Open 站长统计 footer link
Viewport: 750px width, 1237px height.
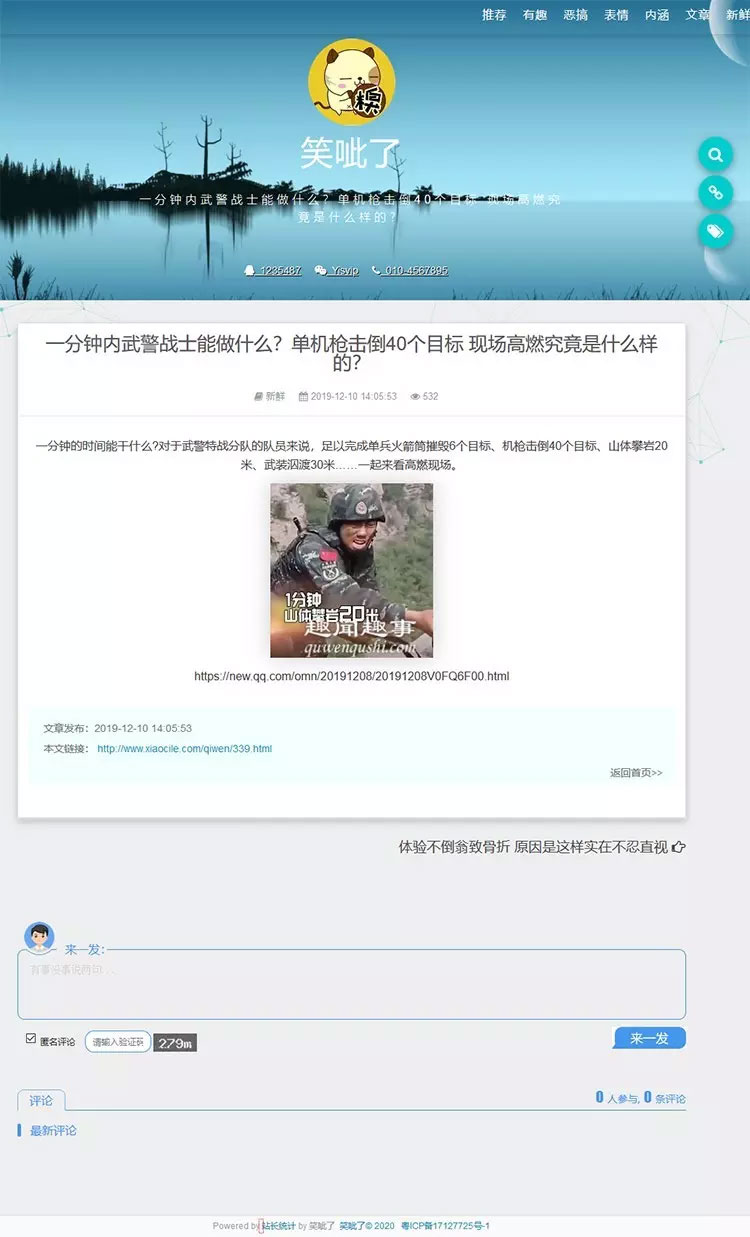pos(278,1225)
